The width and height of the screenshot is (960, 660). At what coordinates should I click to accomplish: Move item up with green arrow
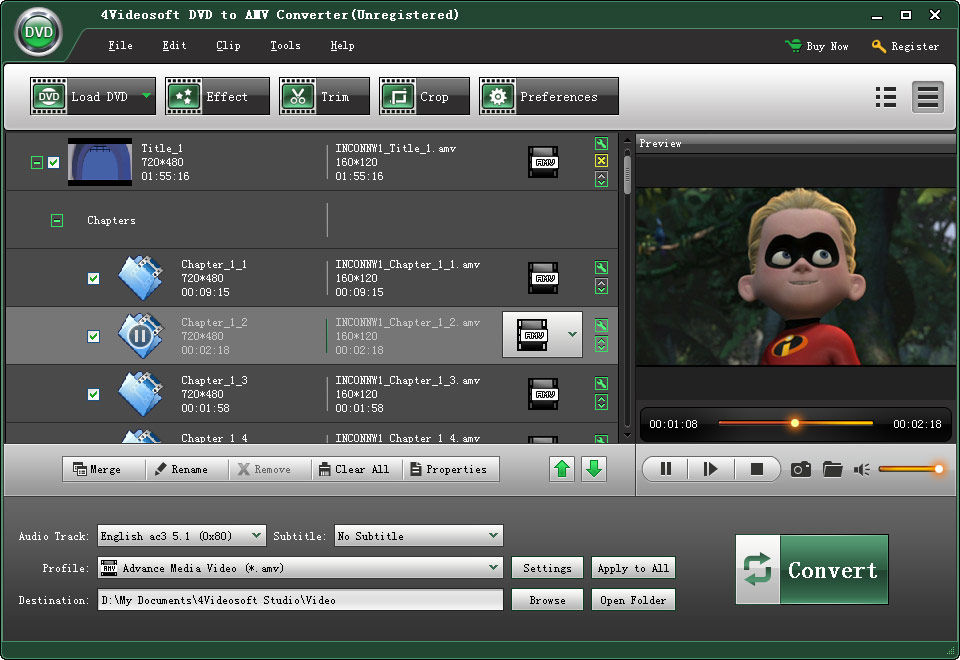(x=562, y=470)
